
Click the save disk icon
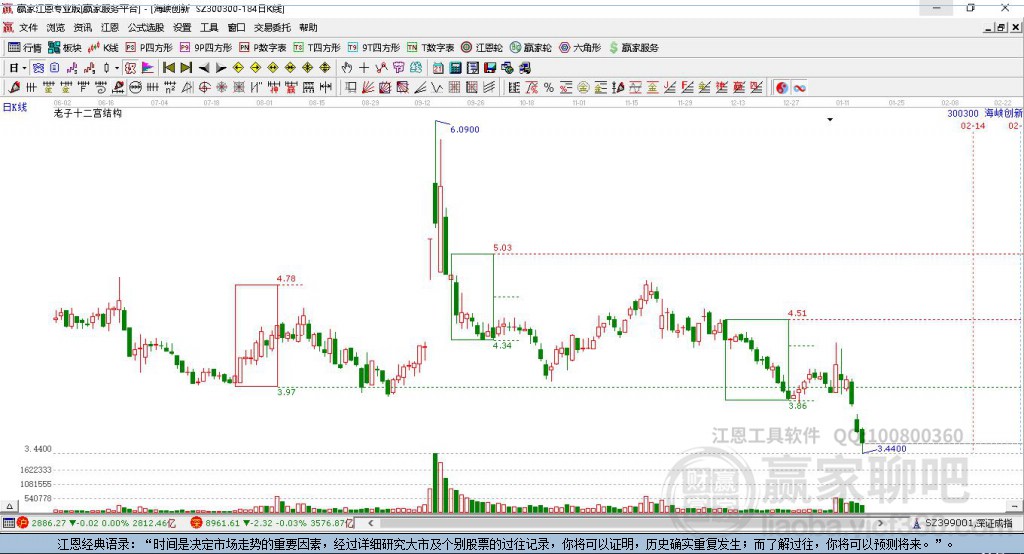[490, 68]
